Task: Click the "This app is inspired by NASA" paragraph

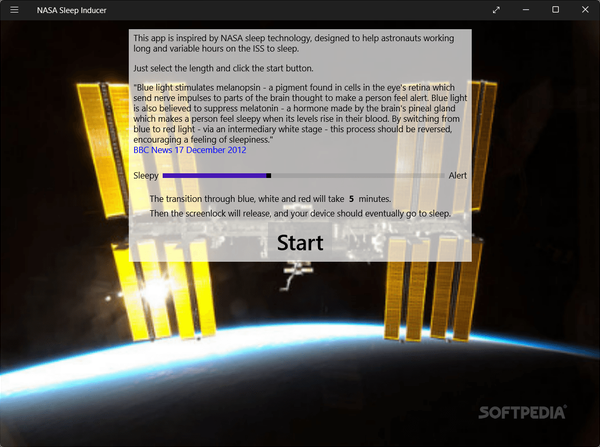Action: 294,43
